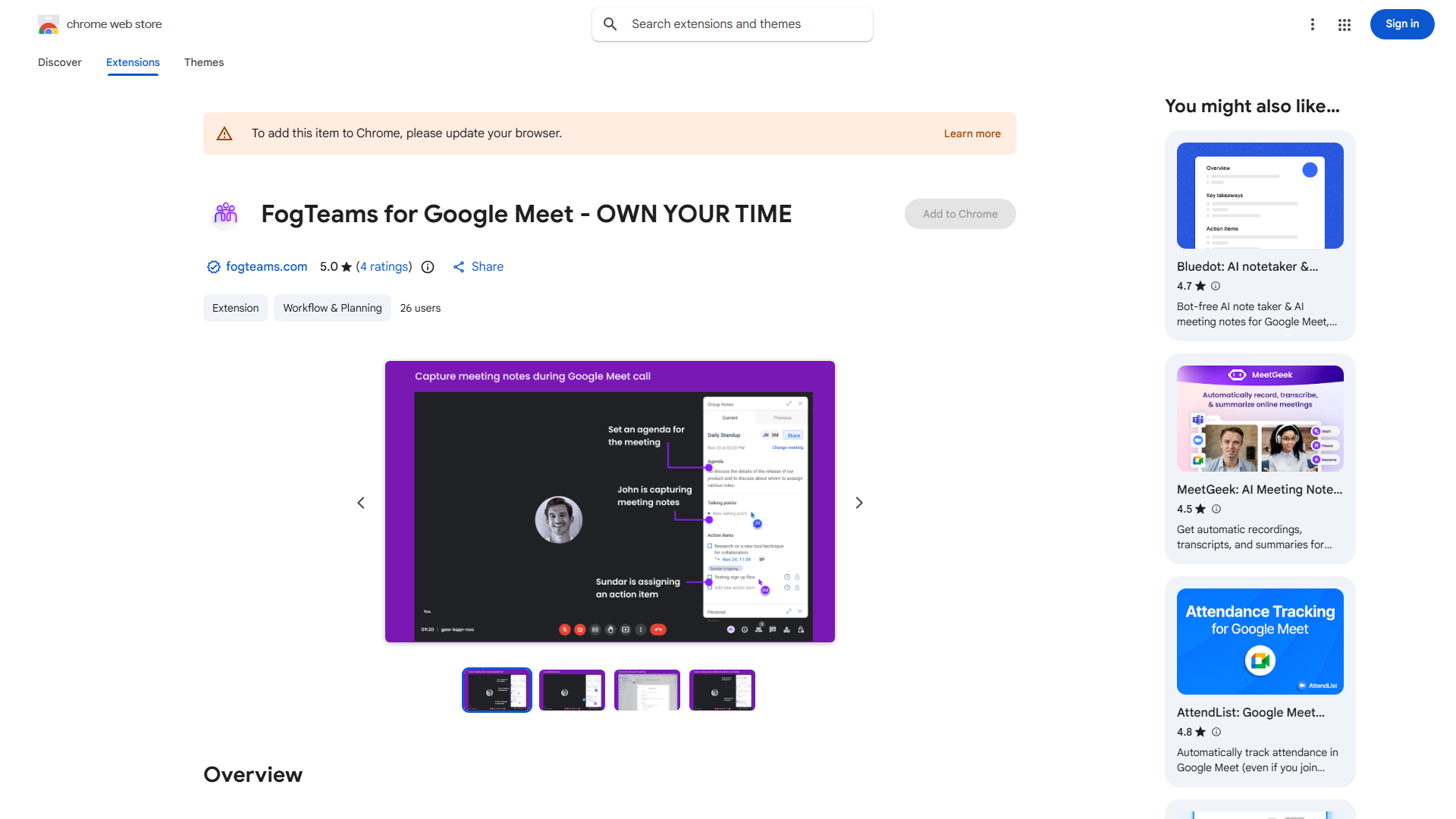Open the Learn more link
This screenshot has width=1456, height=819.
[971, 133]
